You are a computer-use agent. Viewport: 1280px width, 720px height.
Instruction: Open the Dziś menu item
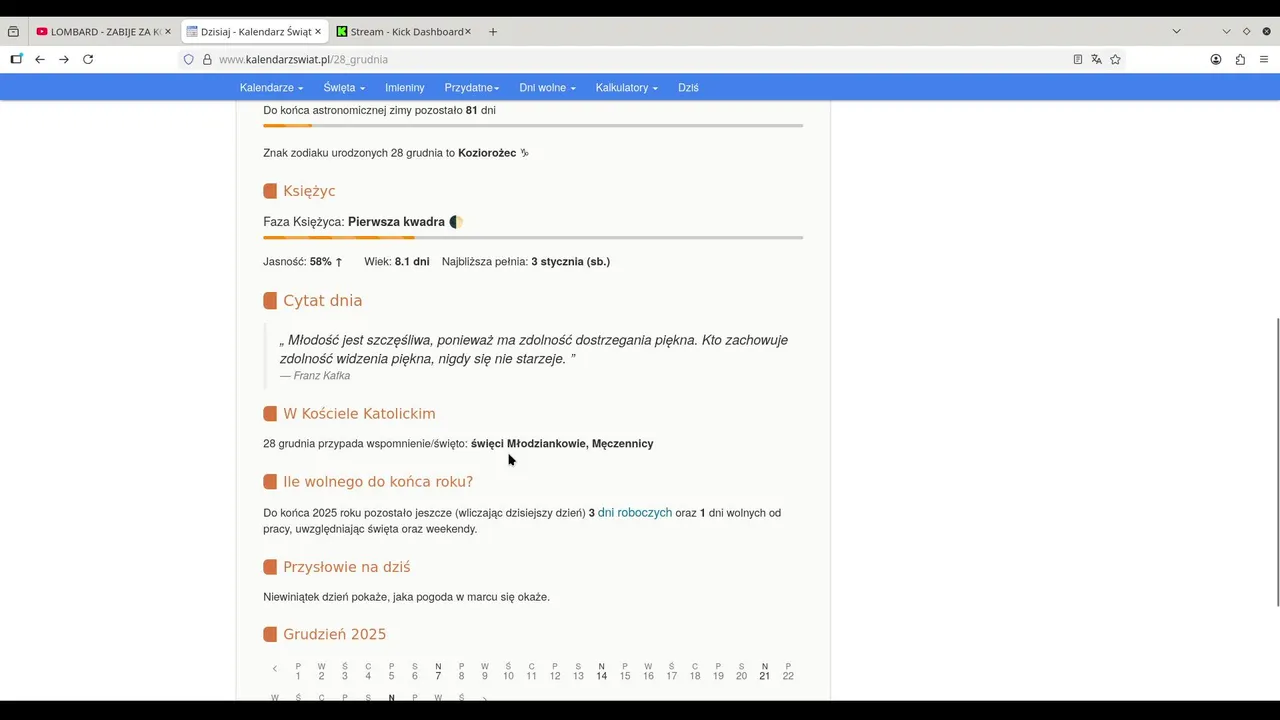point(688,88)
